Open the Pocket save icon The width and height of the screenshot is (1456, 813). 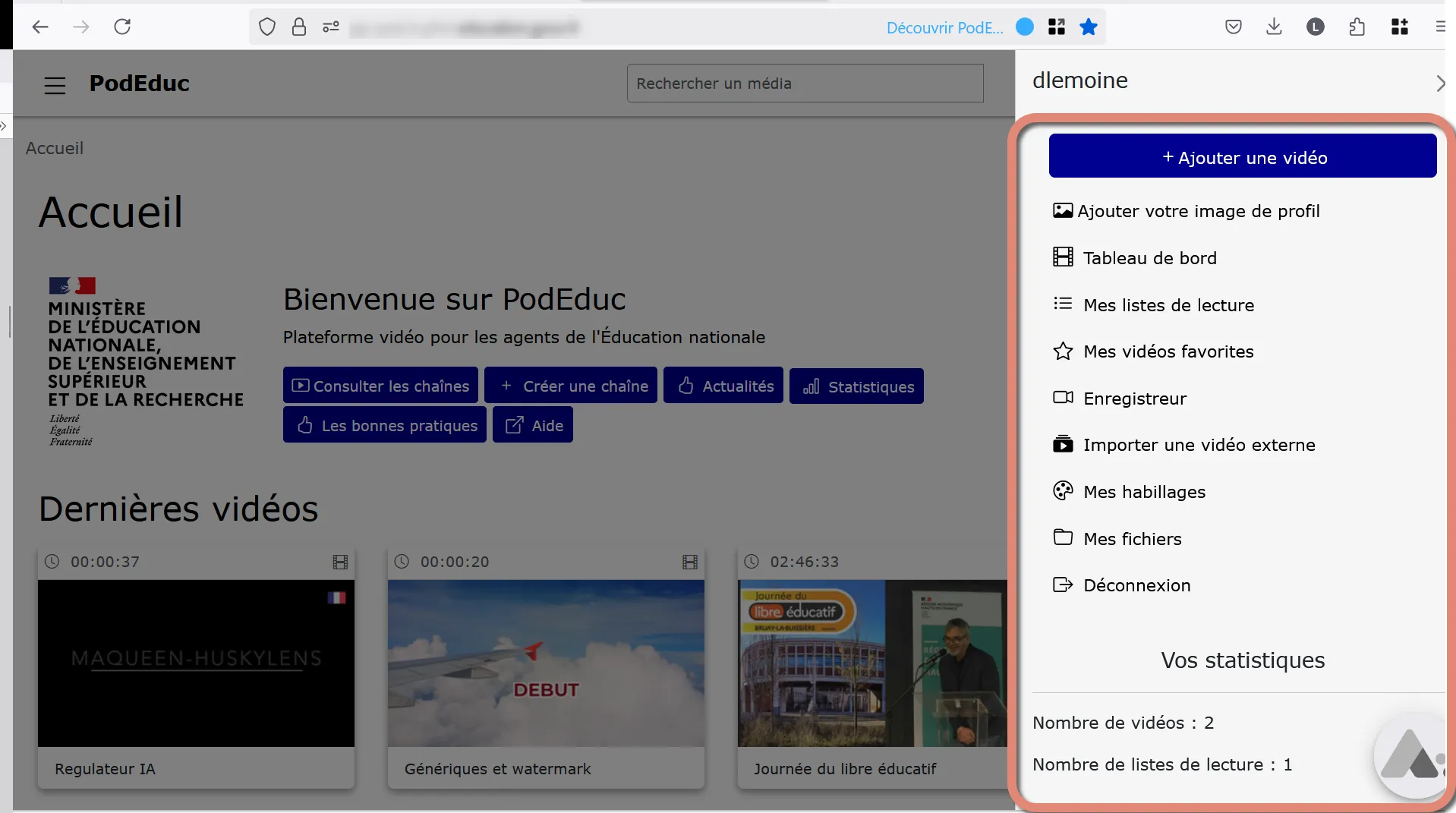point(1234,27)
